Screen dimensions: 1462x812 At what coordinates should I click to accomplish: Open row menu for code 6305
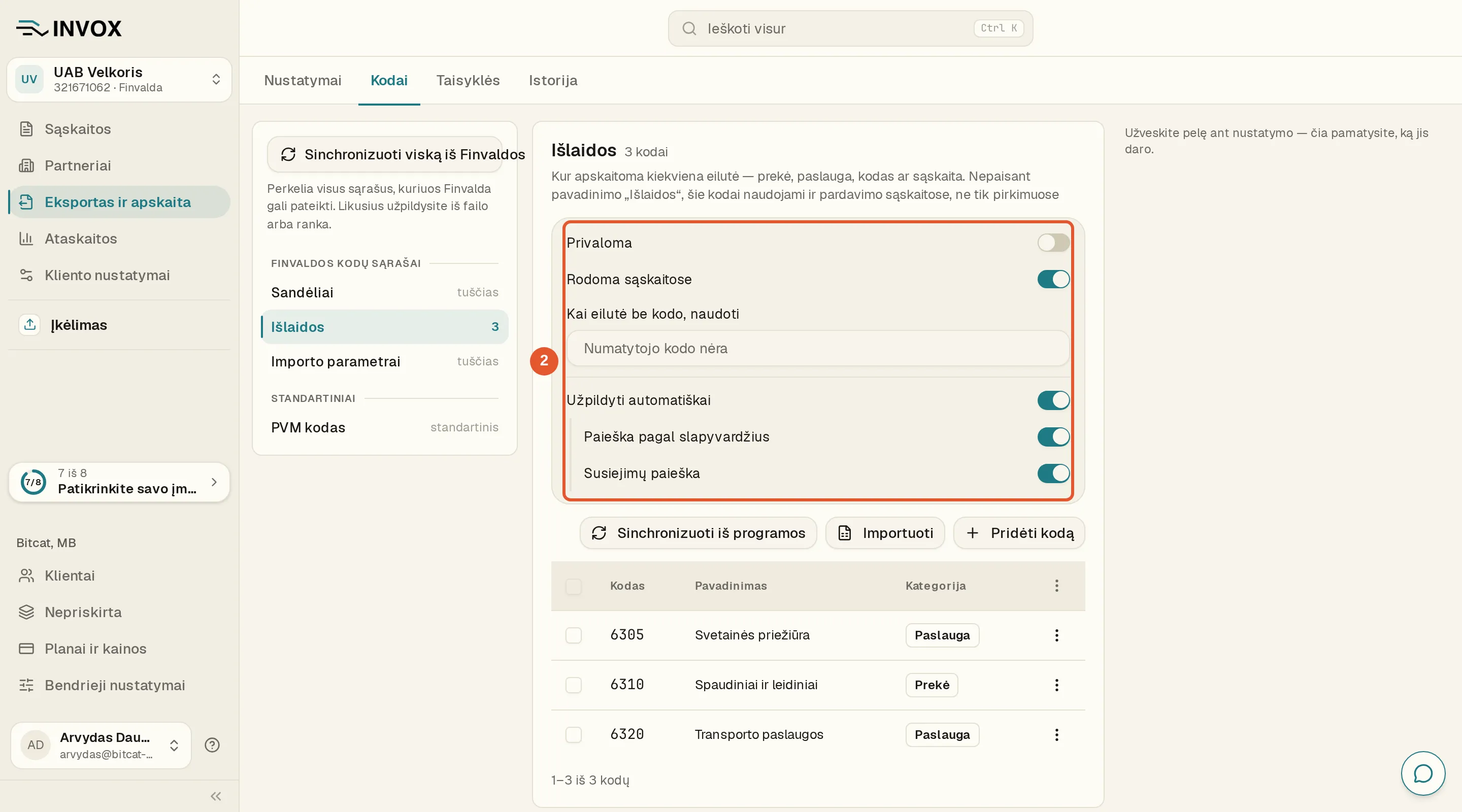pos(1056,635)
